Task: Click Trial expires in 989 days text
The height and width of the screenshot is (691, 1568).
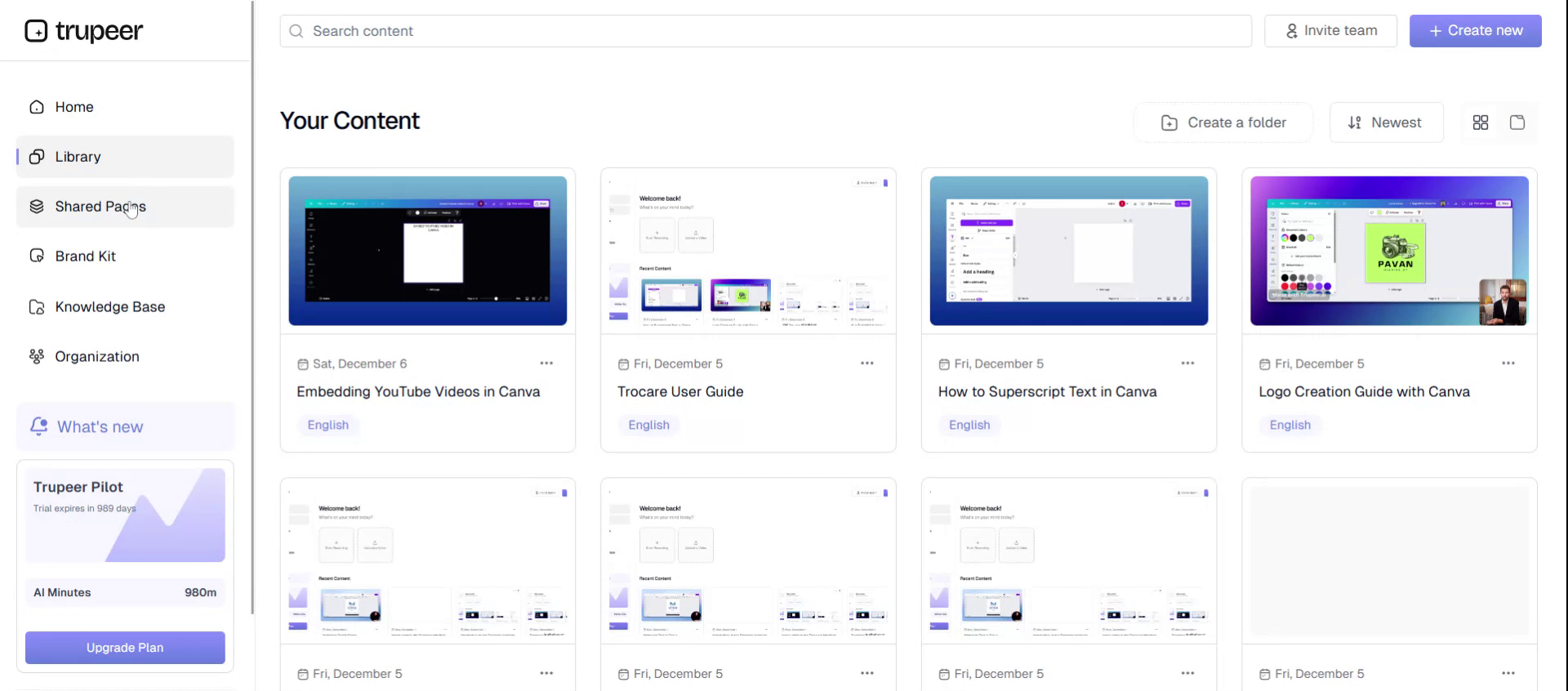Action: pos(85,508)
